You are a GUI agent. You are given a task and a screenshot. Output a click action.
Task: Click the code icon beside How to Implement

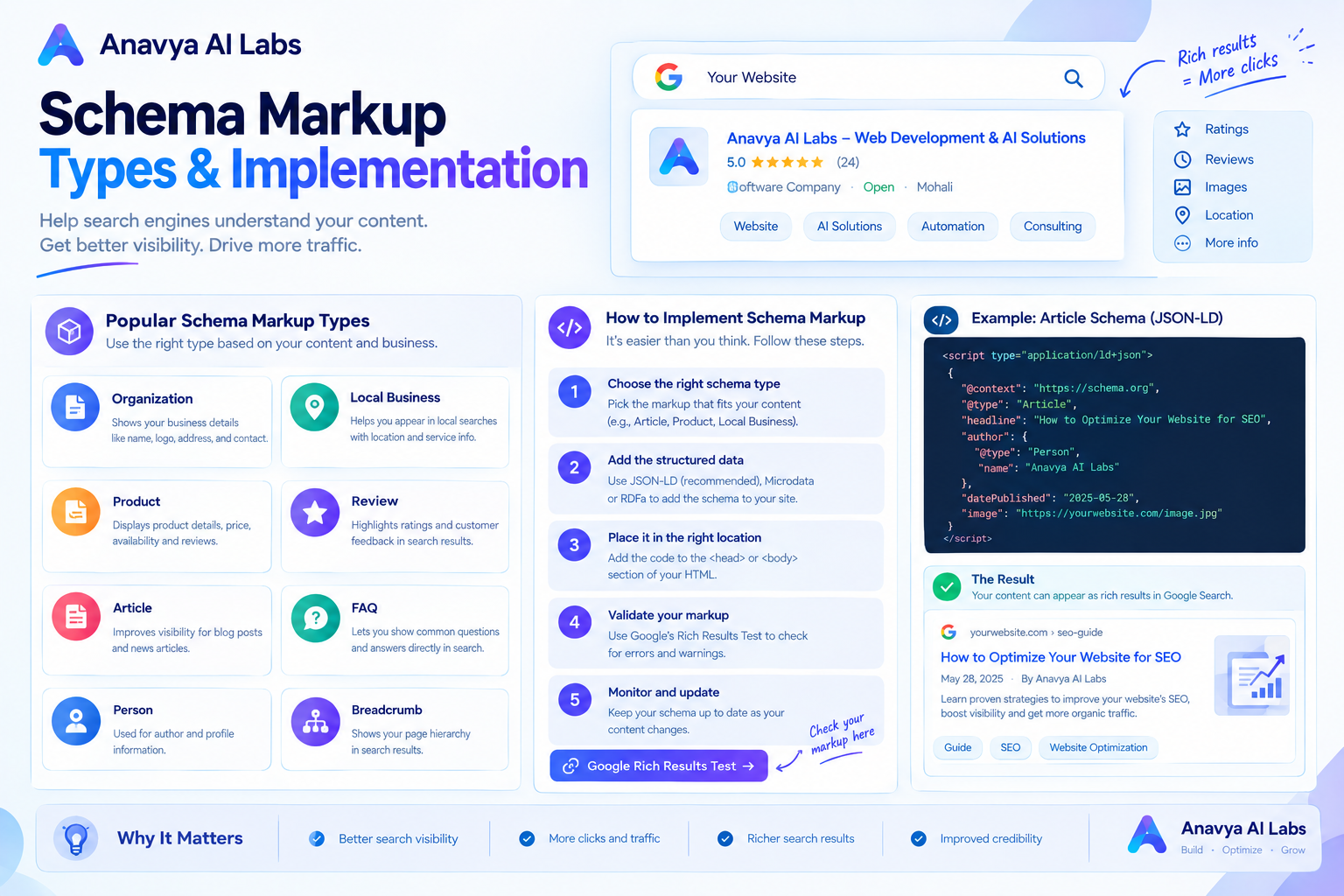pyautogui.click(x=570, y=328)
